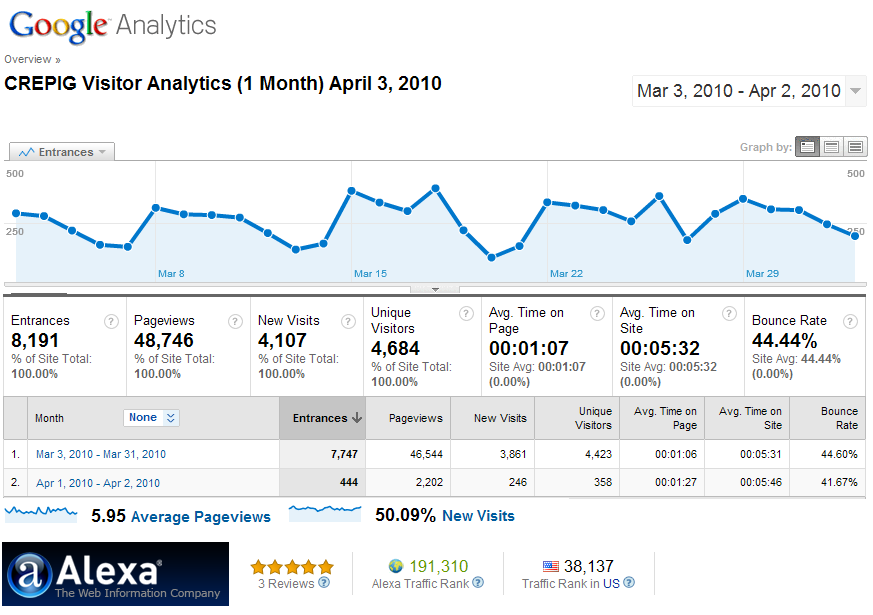
Task: Click the Mar 22 graph axis marker
Action: (x=566, y=273)
